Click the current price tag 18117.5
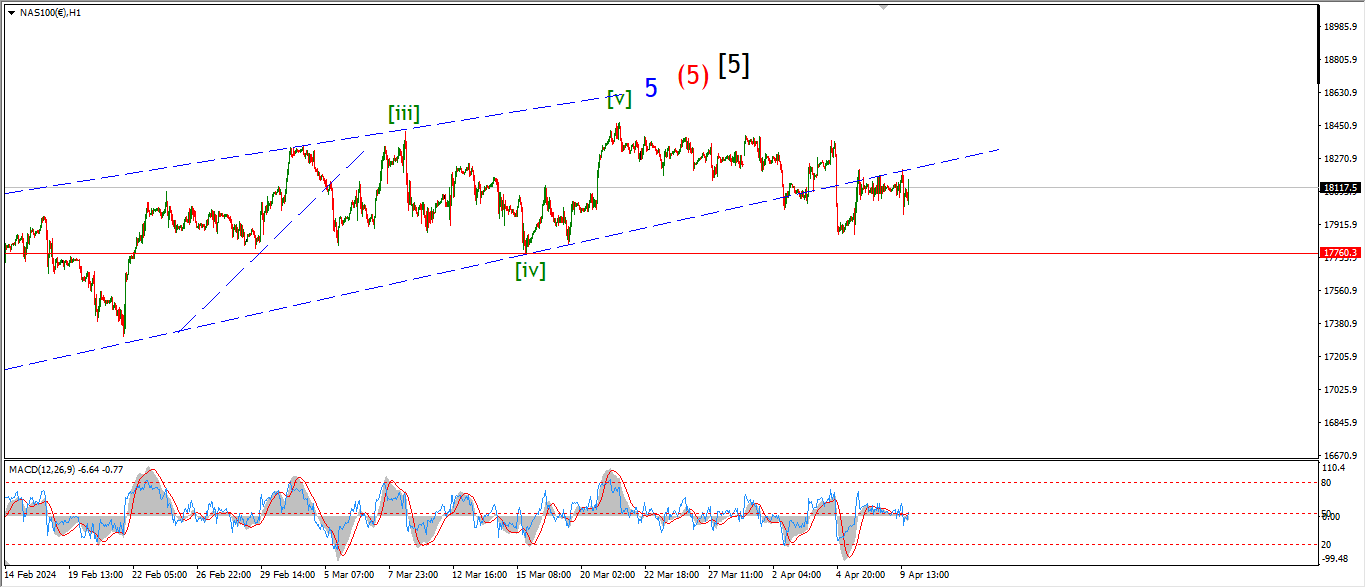The width and height of the screenshot is (1366, 588). tap(1337, 188)
